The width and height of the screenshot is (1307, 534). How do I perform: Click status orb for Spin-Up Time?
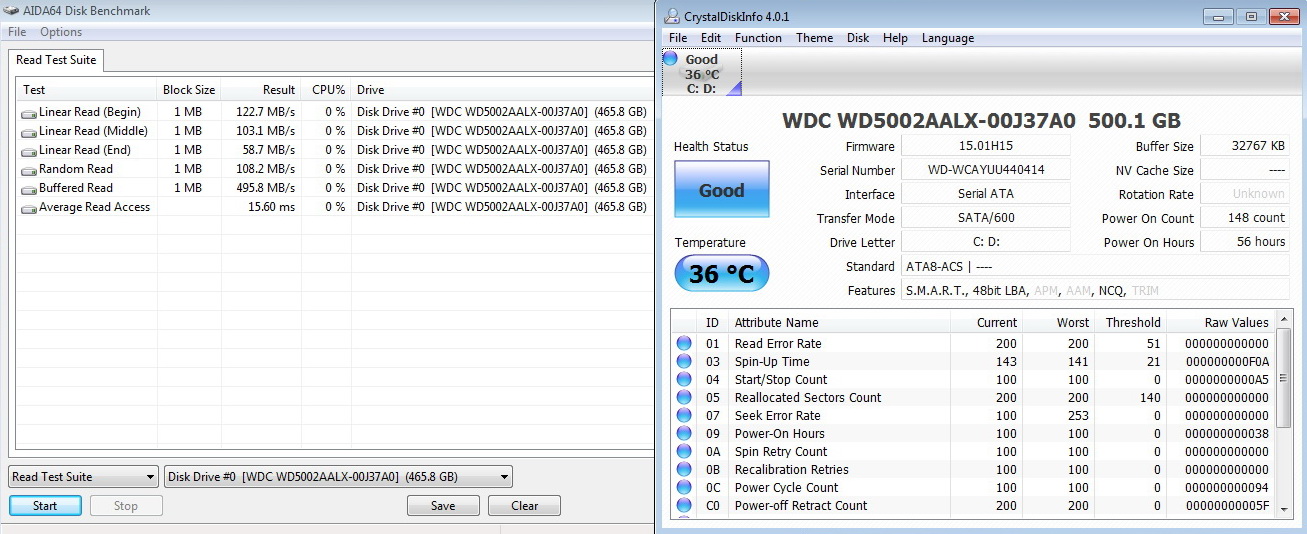pyautogui.click(x=684, y=361)
